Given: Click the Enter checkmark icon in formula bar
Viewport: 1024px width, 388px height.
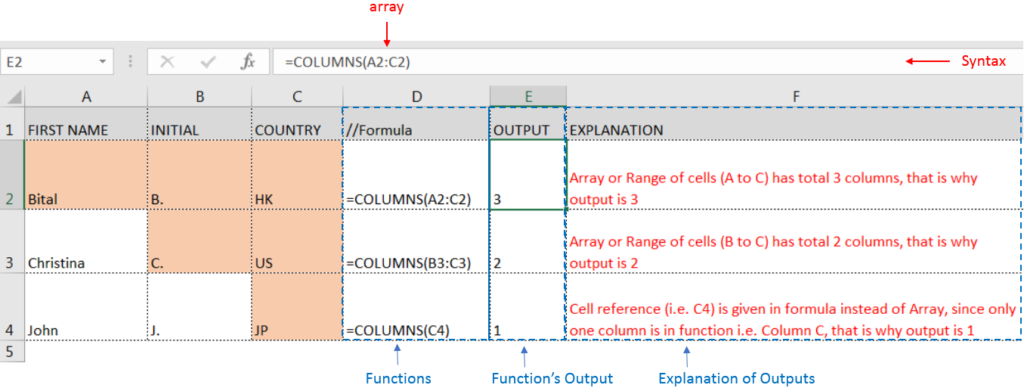Looking at the screenshot, I should click(208, 62).
